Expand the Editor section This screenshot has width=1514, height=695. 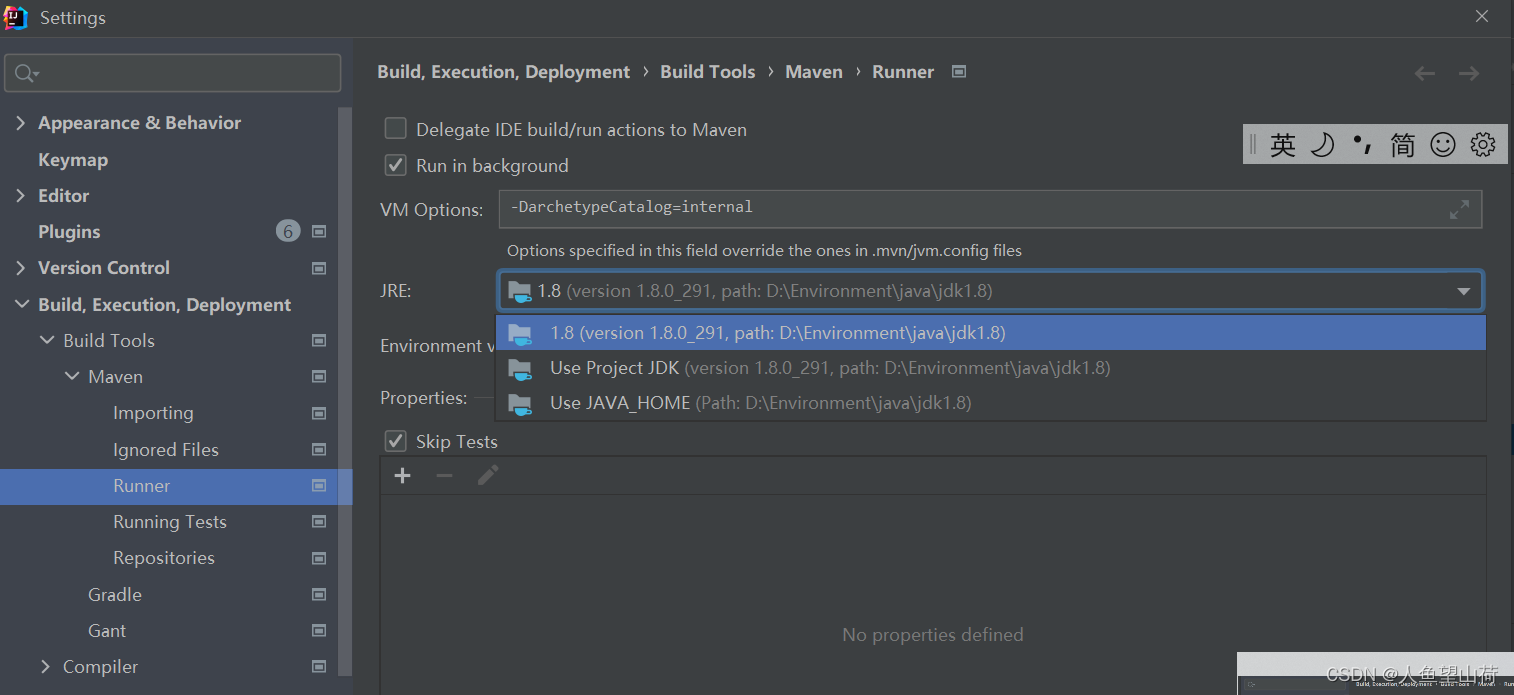click(21, 196)
